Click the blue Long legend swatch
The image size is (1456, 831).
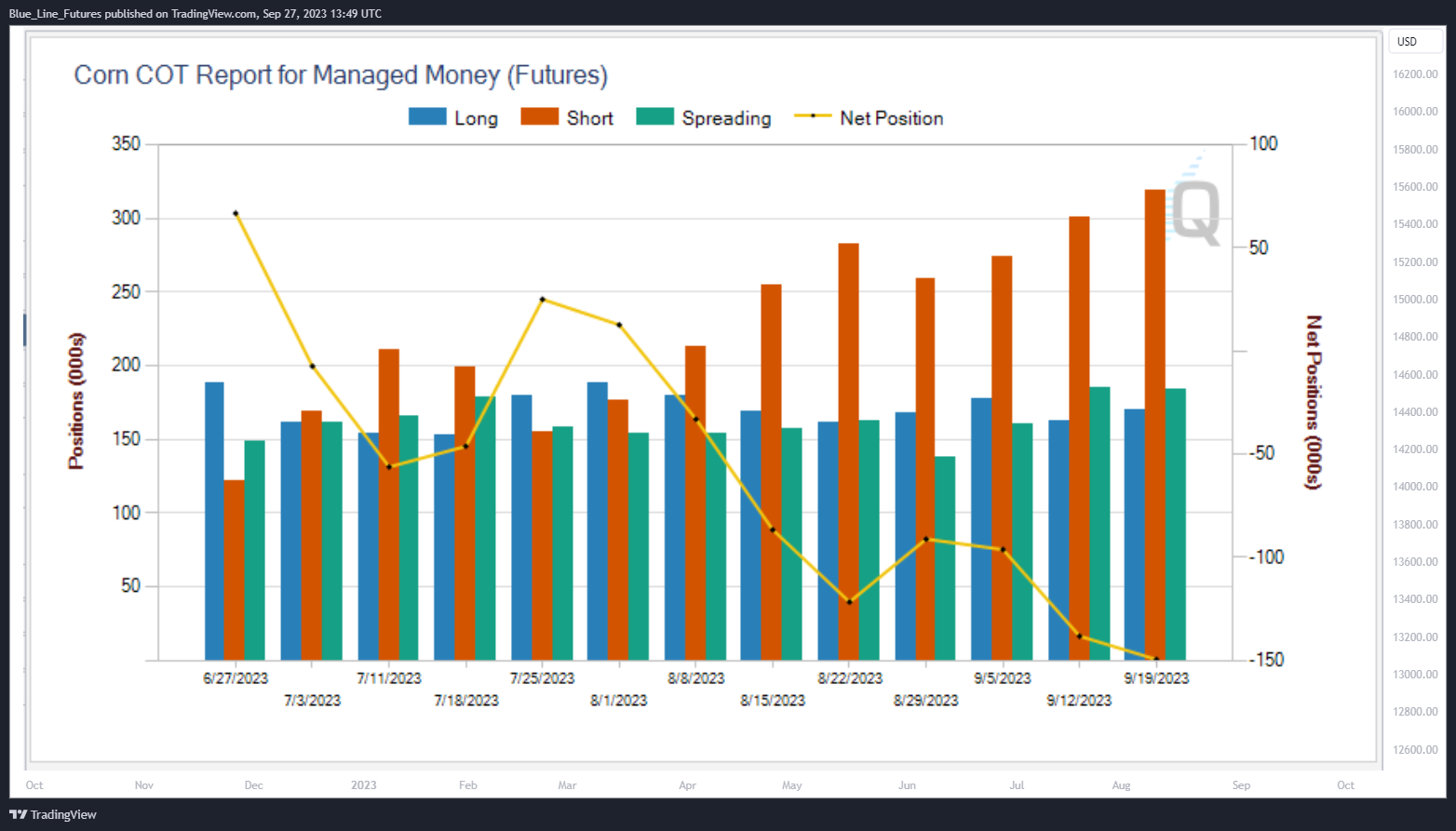pyautogui.click(x=427, y=117)
